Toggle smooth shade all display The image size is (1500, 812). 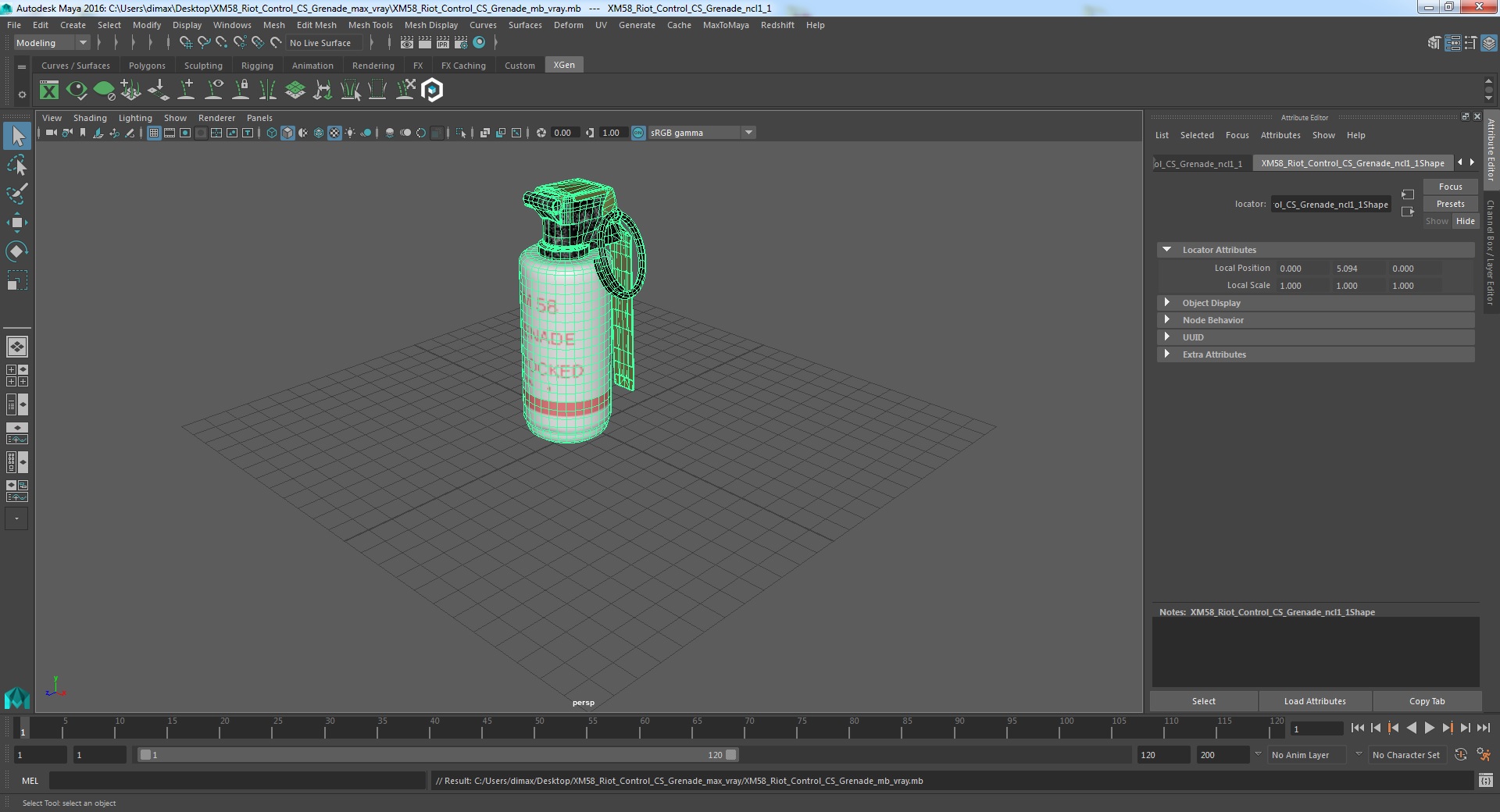[287, 133]
